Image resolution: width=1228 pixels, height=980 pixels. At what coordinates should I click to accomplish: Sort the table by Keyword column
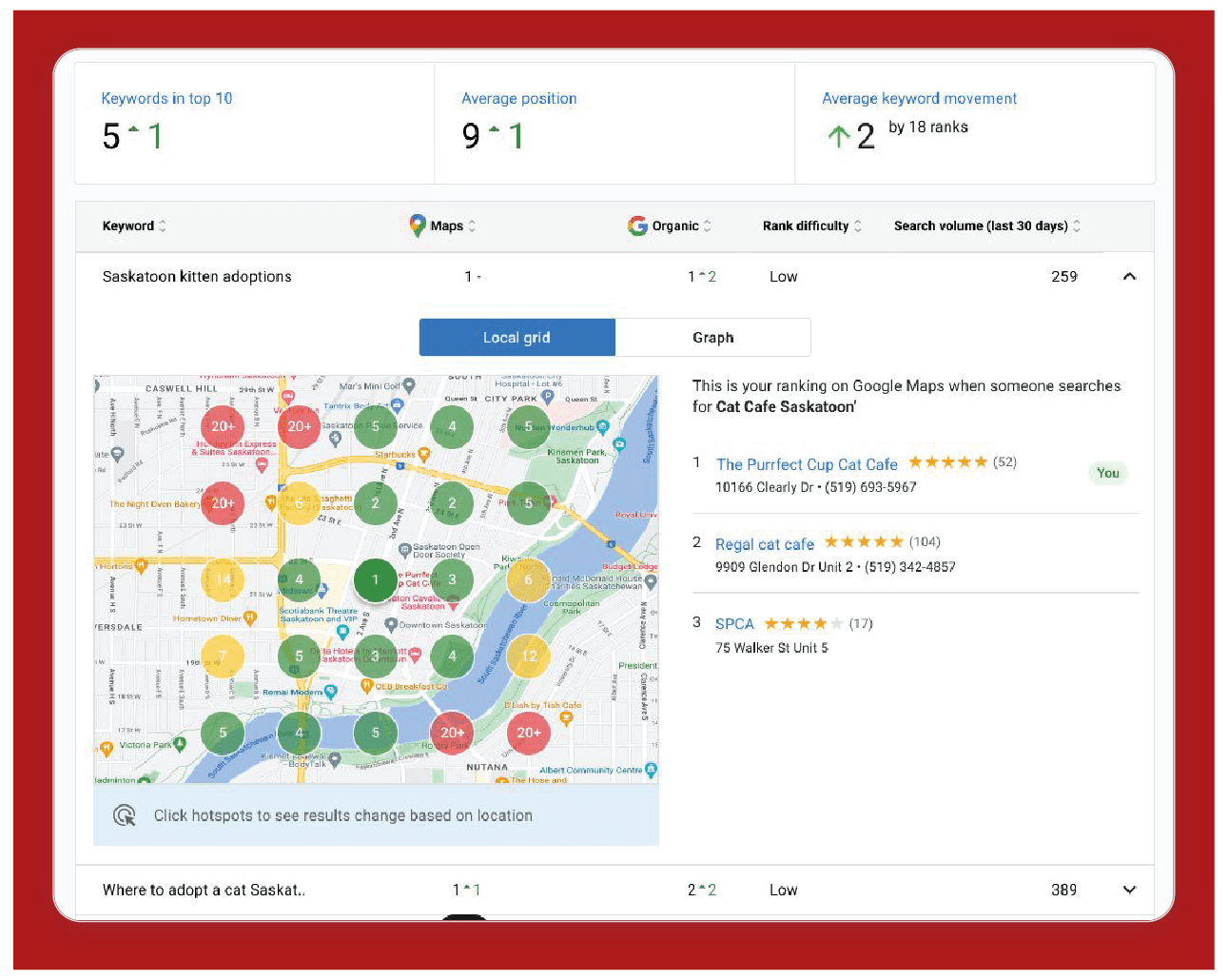pos(163,225)
